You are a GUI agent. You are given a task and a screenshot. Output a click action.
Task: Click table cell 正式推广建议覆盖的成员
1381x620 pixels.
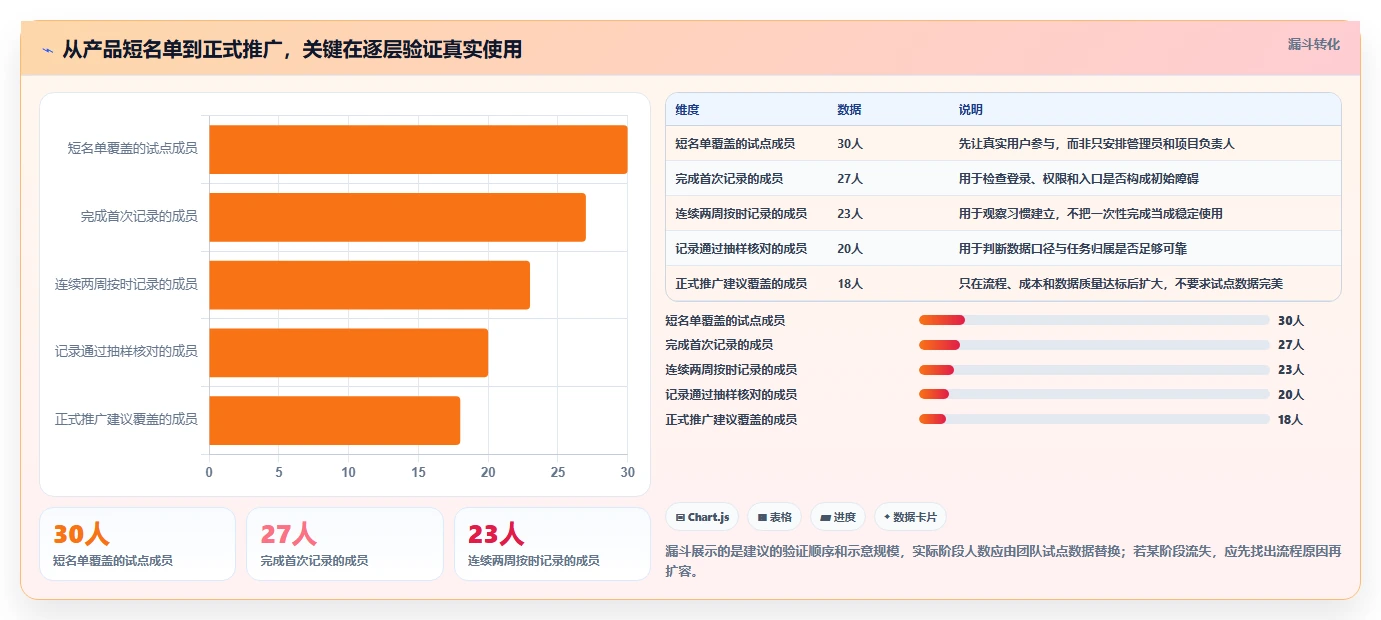[x=741, y=284]
